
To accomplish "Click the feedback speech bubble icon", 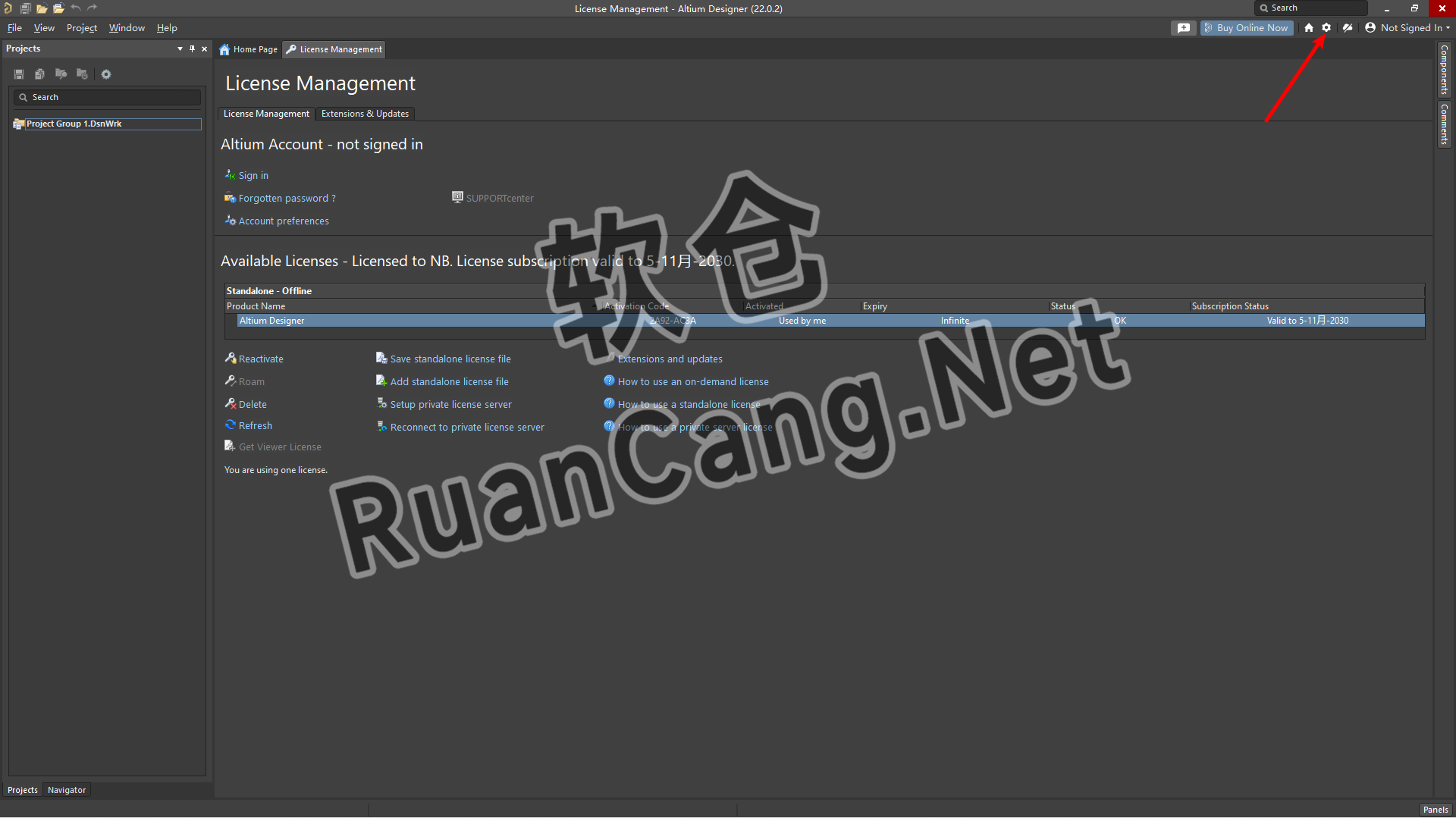I will click(x=1183, y=28).
